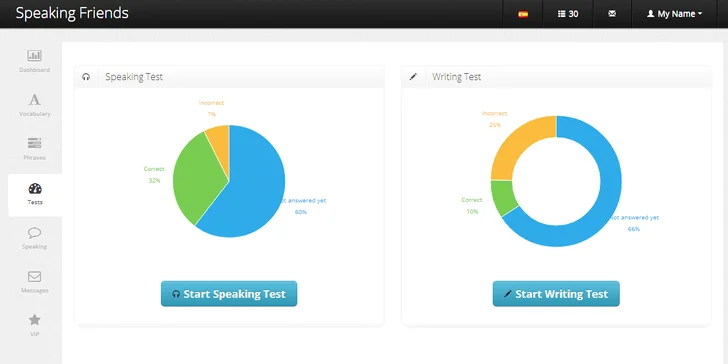Open the Messages envelope in sidebar
728x364 pixels.
tap(34, 277)
